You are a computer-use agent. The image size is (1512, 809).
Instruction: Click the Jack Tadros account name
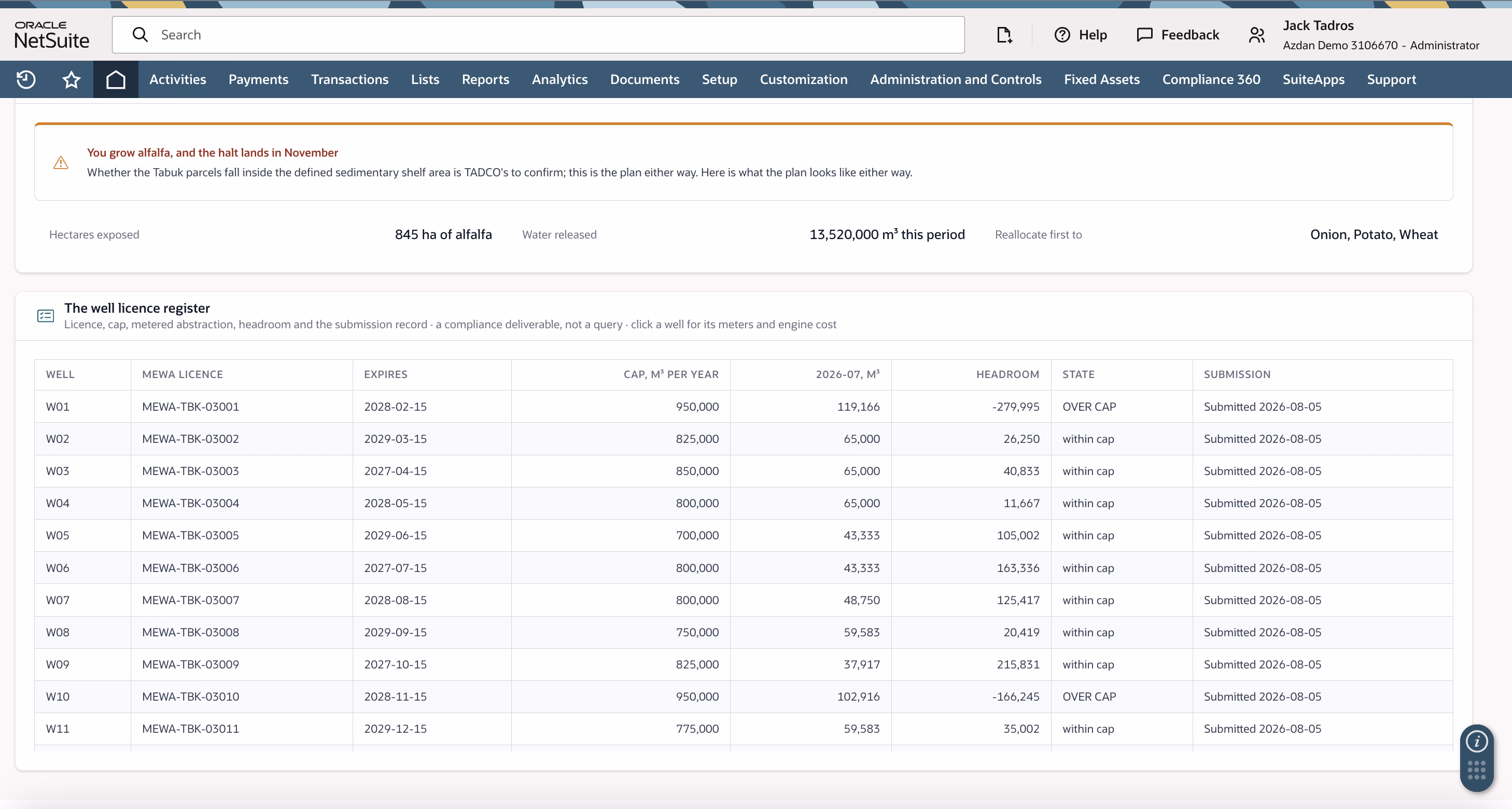[x=1318, y=25]
